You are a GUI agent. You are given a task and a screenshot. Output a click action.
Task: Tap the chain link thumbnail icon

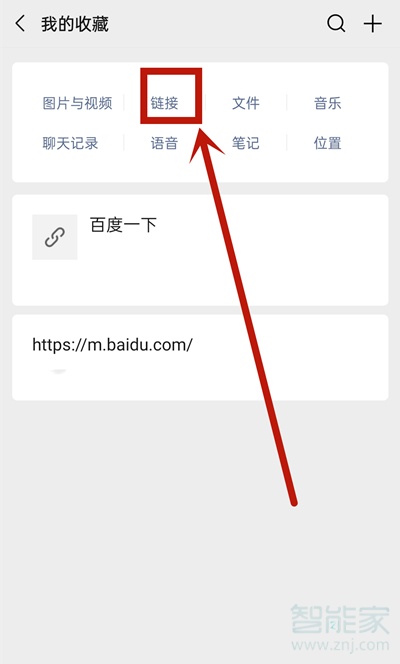(x=55, y=237)
